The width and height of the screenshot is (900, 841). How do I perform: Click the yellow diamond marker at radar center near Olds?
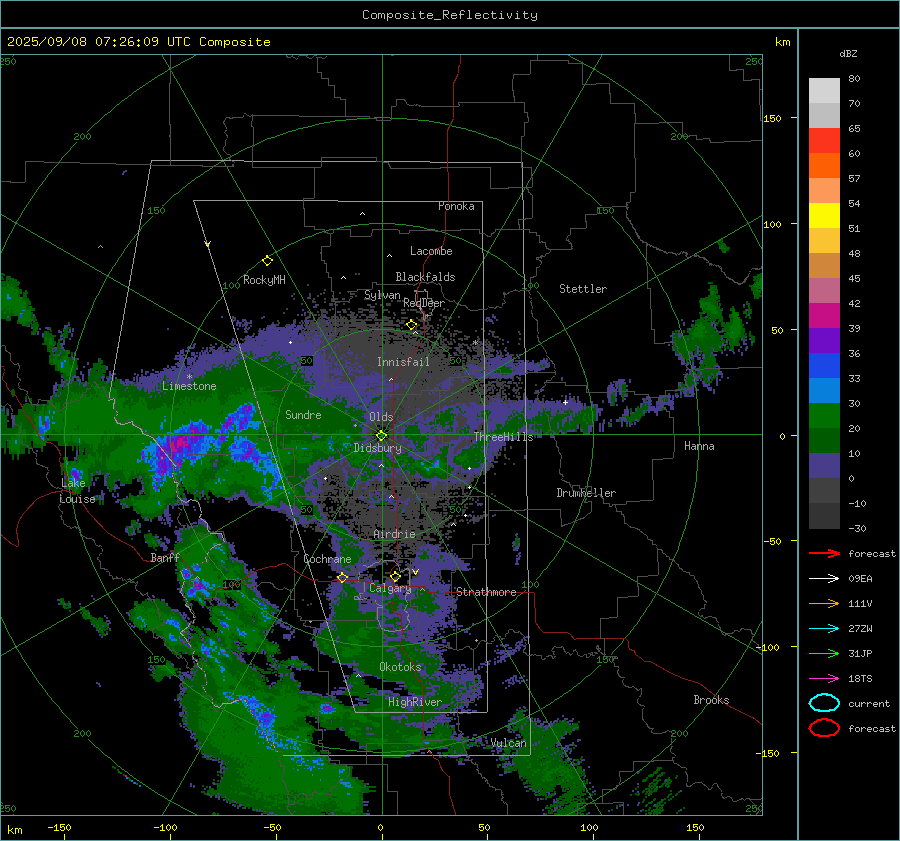381,436
